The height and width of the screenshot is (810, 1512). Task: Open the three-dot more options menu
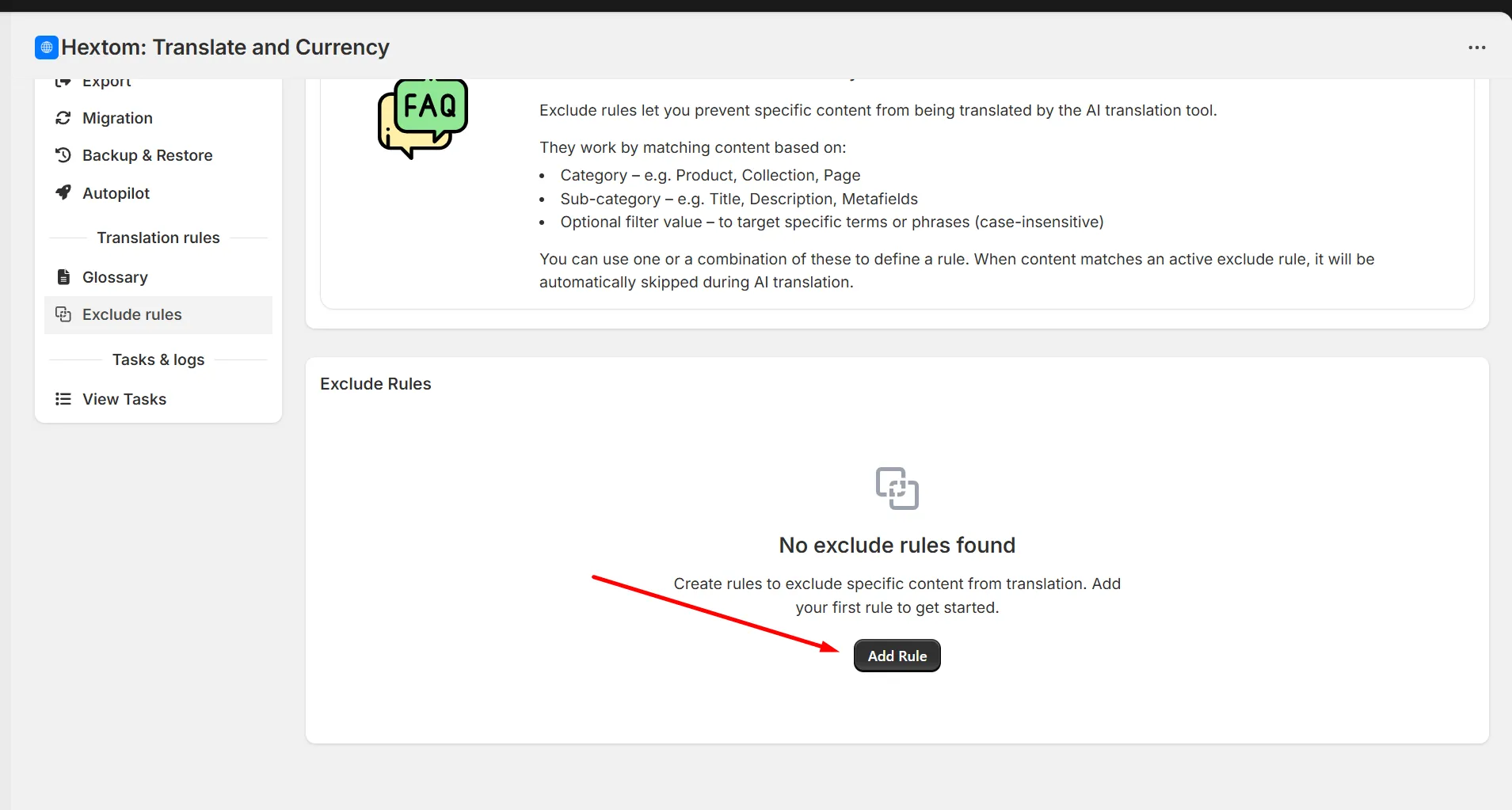[x=1476, y=48]
